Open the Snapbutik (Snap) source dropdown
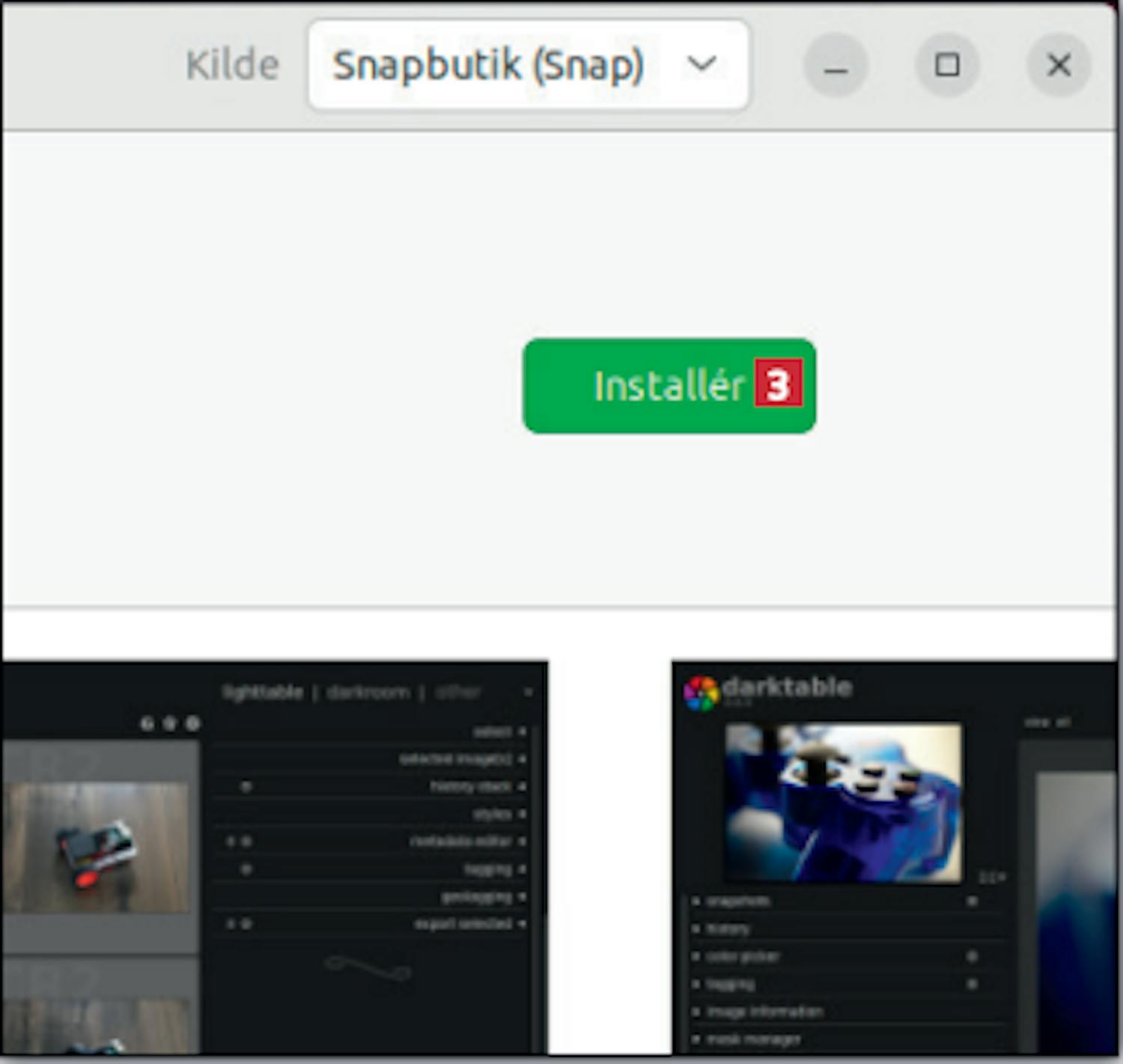This screenshot has width=1123, height=1064. tap(527, 65)
